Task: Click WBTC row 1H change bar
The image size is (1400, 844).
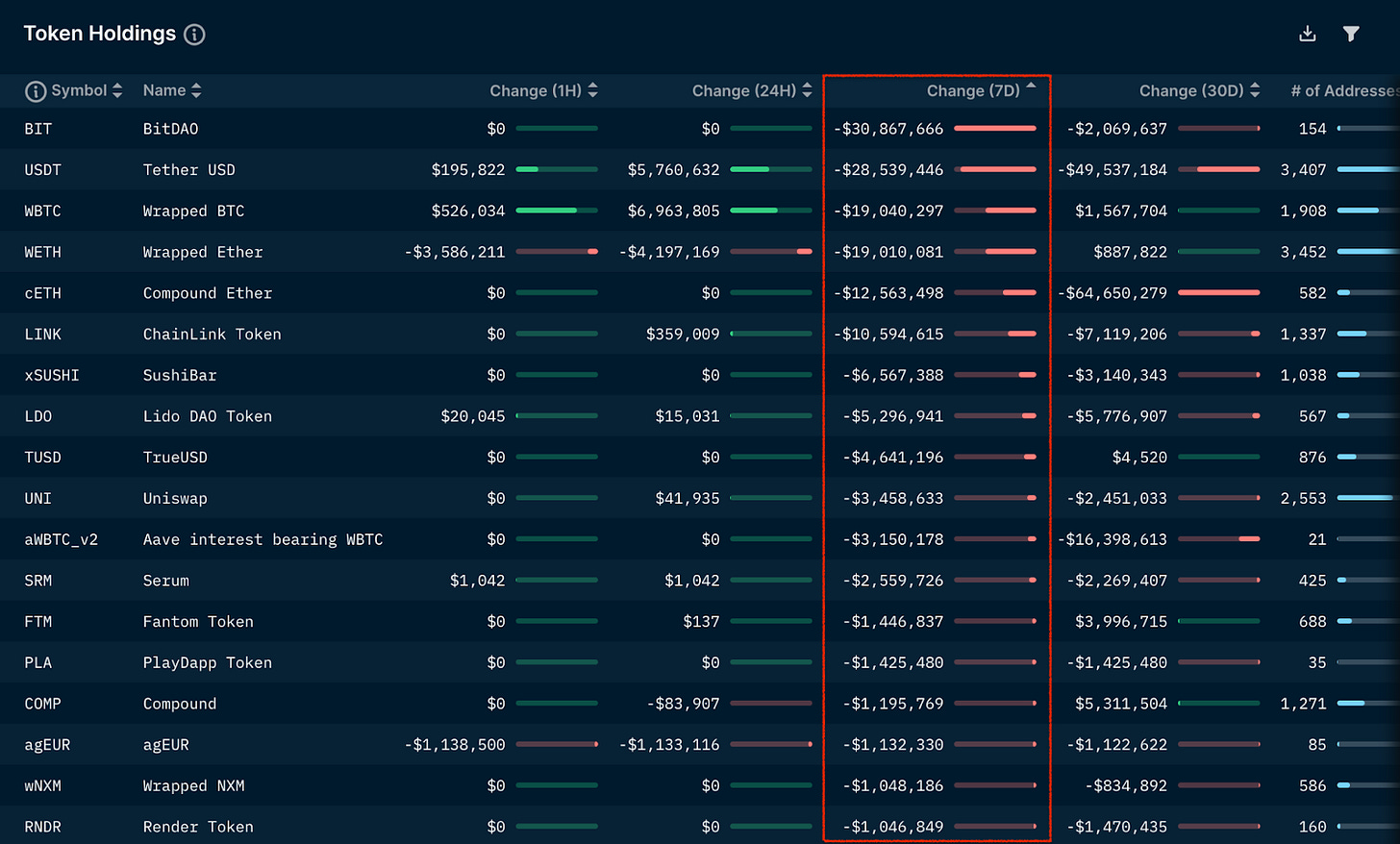Action: pyautogui.click(x=557, y=211)
